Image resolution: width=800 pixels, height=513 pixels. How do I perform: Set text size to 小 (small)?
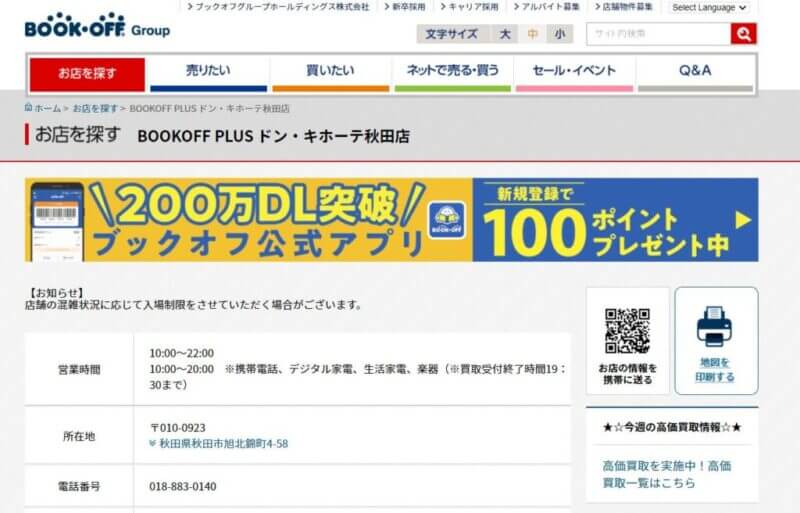[560, 34]
